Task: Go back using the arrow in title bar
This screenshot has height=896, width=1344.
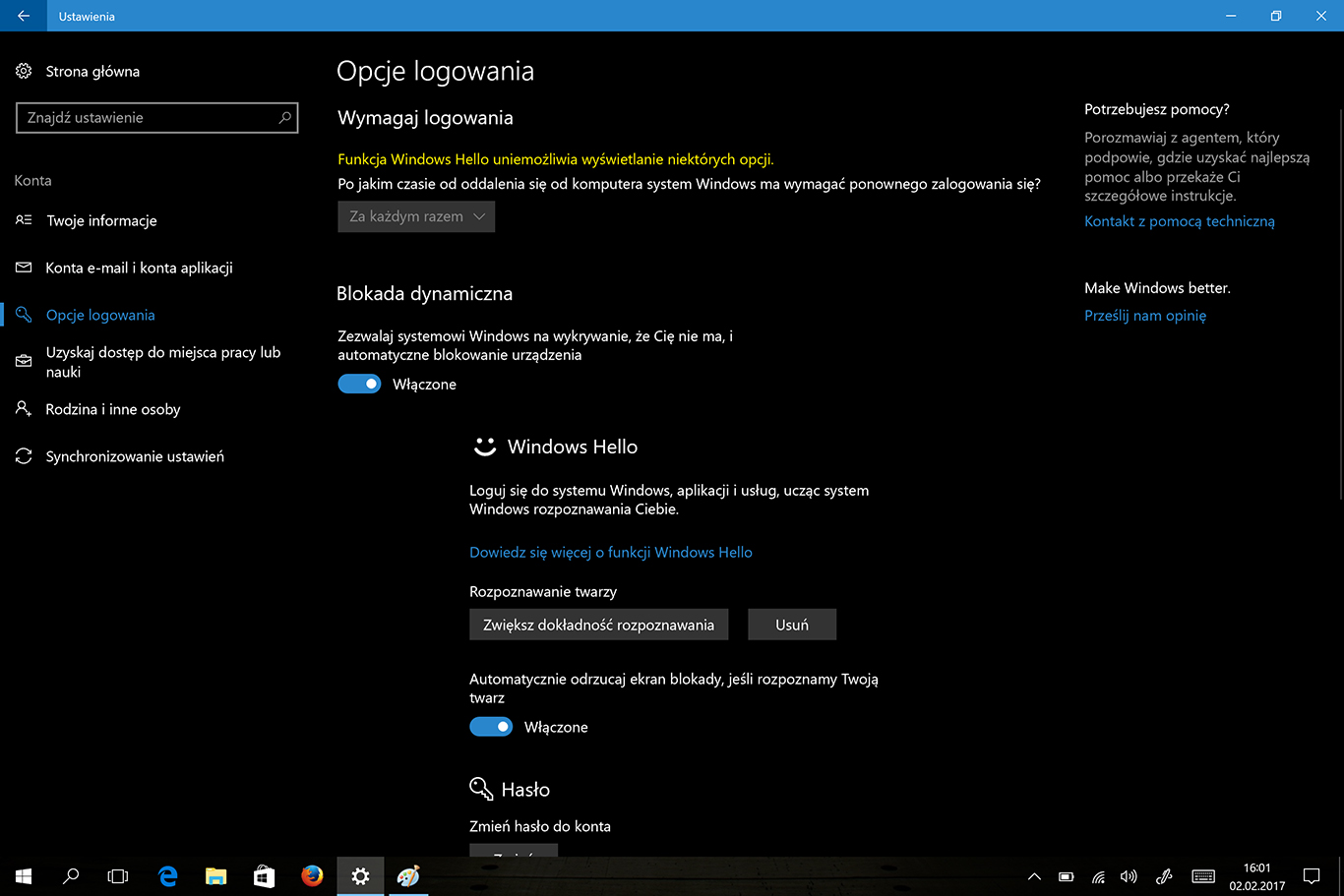Action: click(24, 16)
